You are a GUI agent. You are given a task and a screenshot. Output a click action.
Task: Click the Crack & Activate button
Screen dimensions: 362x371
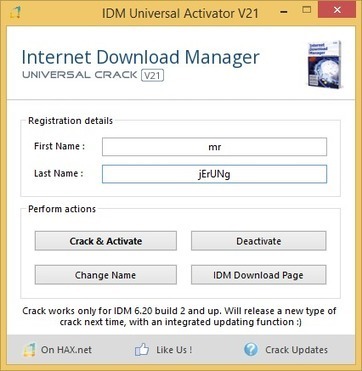tap(106, 241)
